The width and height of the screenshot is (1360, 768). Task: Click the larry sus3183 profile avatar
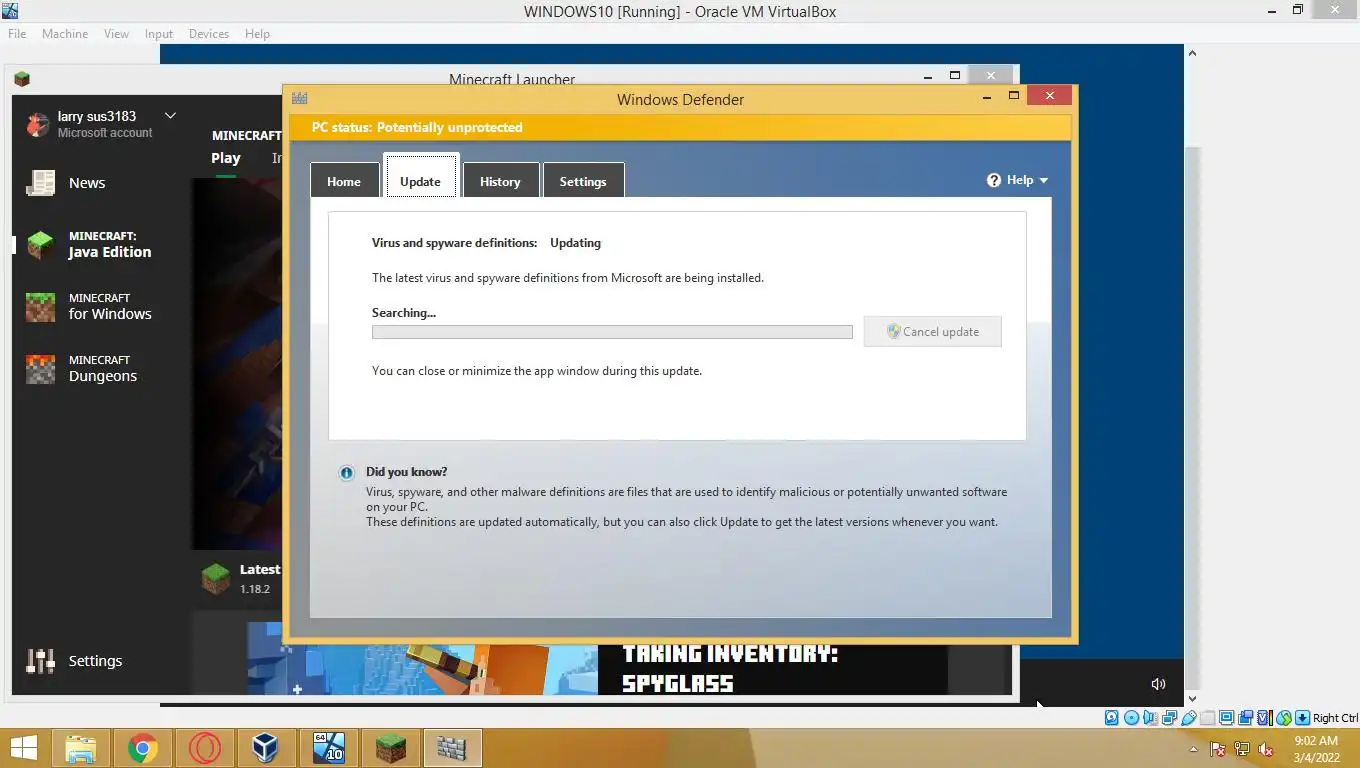coord(38,124)
